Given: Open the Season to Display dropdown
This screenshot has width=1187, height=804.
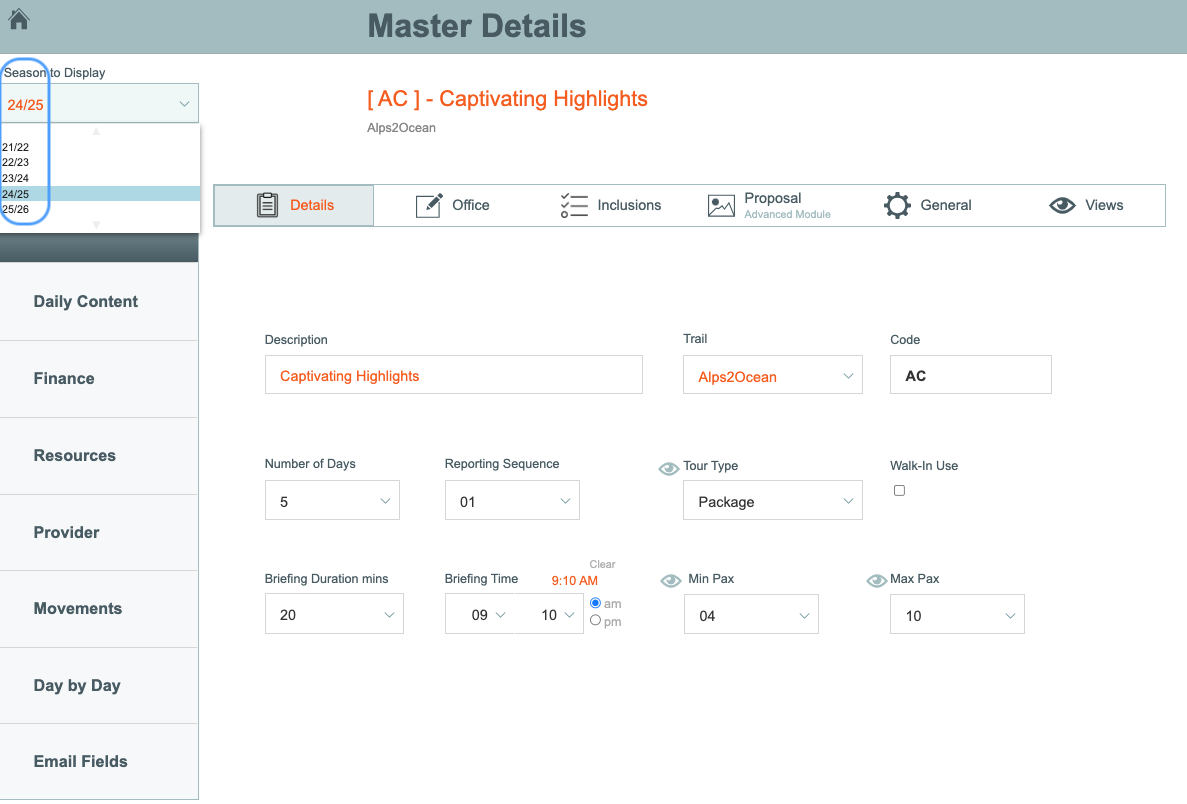Looking at the screenshot, I should tap(99, 104).
